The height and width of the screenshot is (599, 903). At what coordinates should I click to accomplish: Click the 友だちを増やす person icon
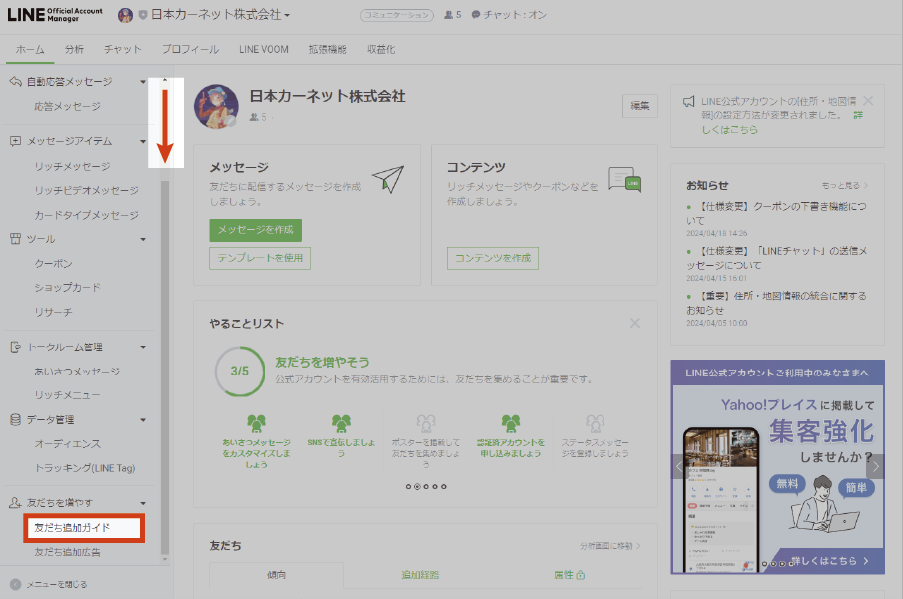pyautogui.click(x=16, y=503)
